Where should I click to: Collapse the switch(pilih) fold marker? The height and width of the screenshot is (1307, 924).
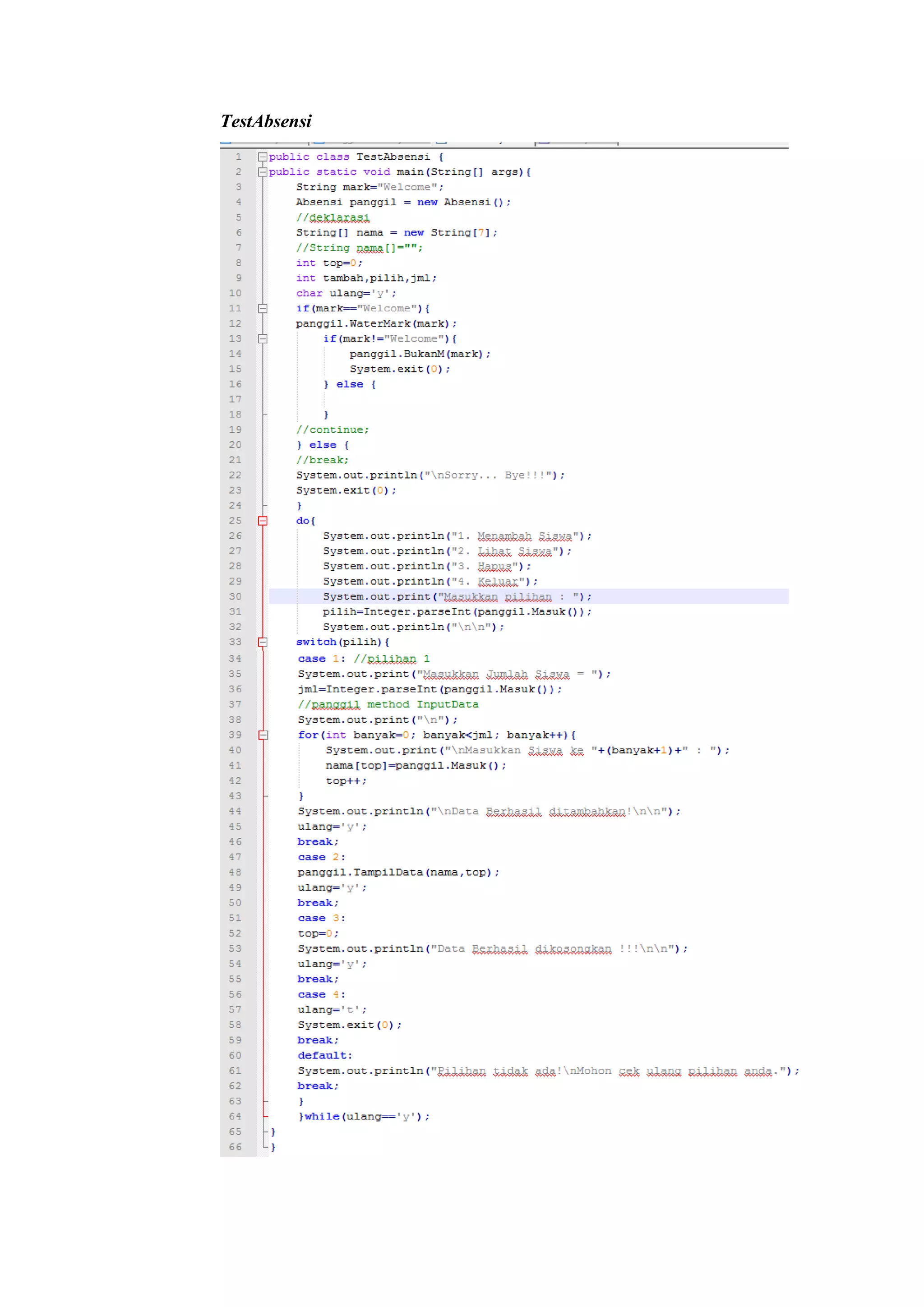263,642
